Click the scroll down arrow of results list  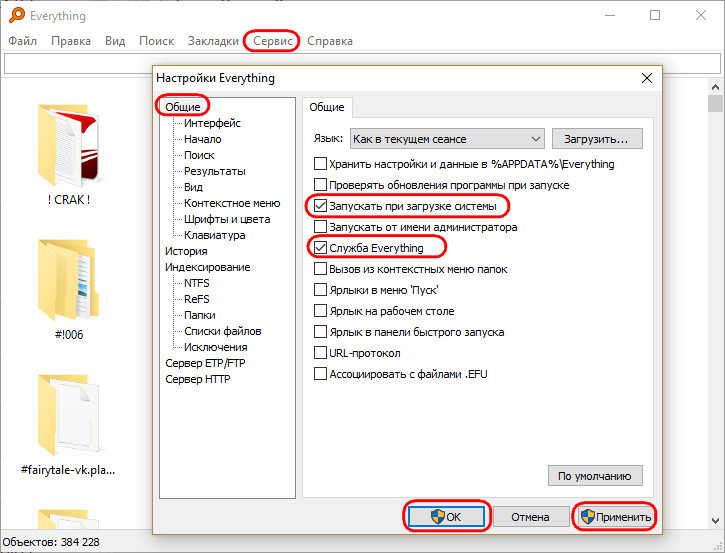pos(715,521)
